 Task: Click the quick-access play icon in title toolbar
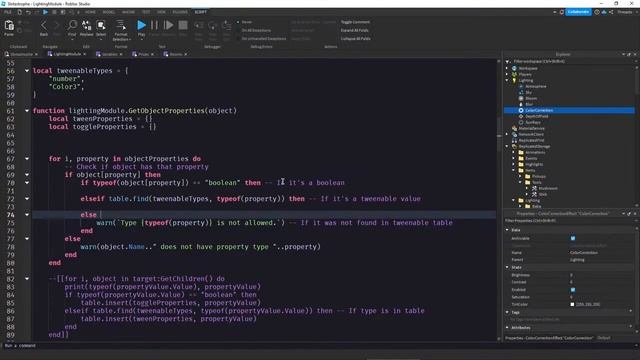[x=45, y=12]
